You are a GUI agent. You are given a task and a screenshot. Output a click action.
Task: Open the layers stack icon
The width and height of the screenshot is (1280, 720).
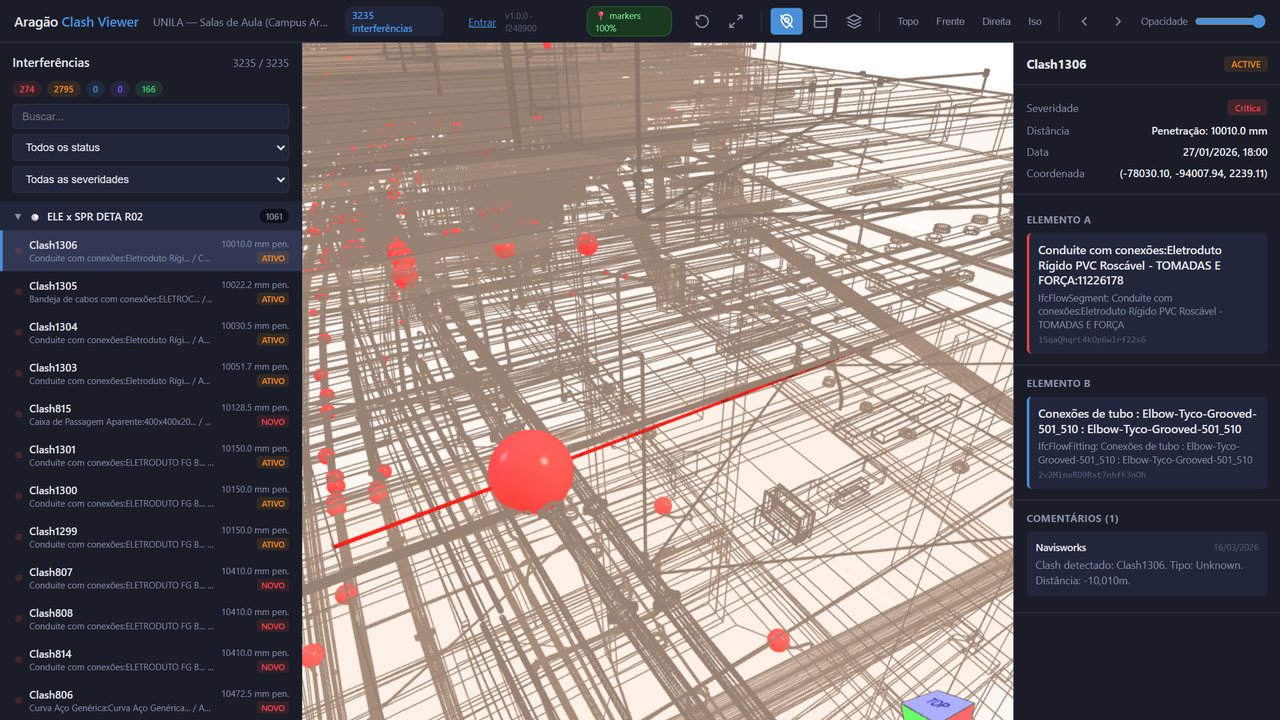coord(854,21)
